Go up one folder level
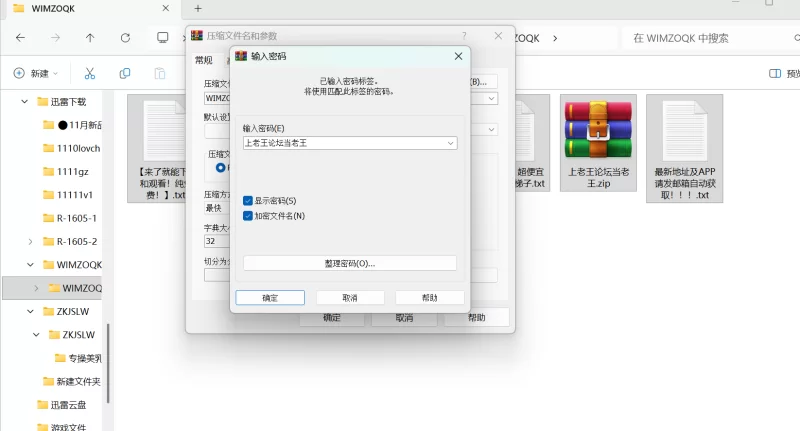Image resolution: width=800 pixels, height=431 pixels. (90, 38)
